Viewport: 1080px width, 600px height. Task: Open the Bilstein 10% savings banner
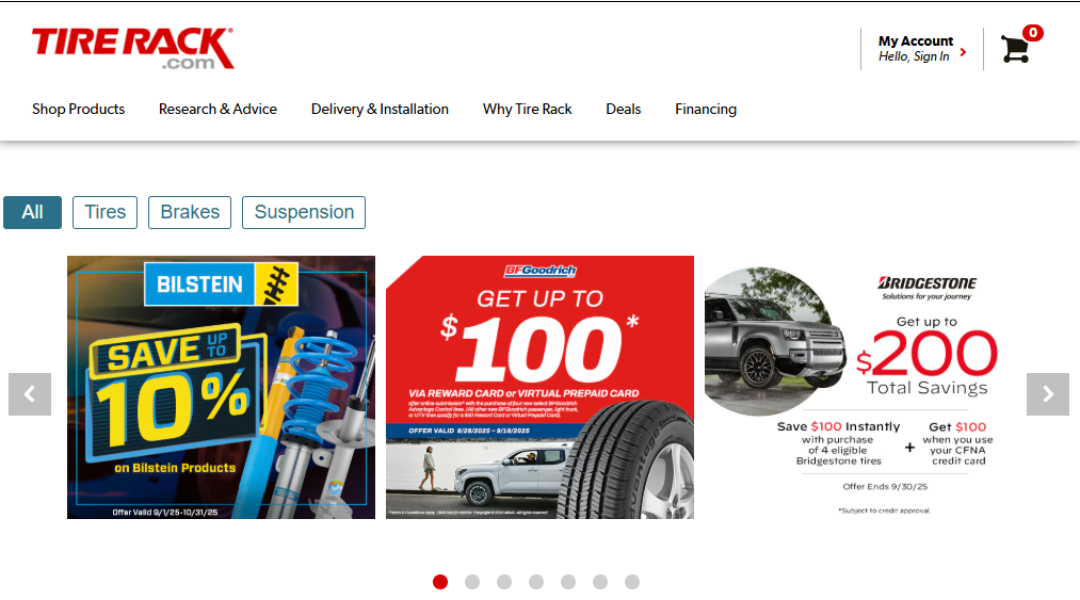click(221, 387)
